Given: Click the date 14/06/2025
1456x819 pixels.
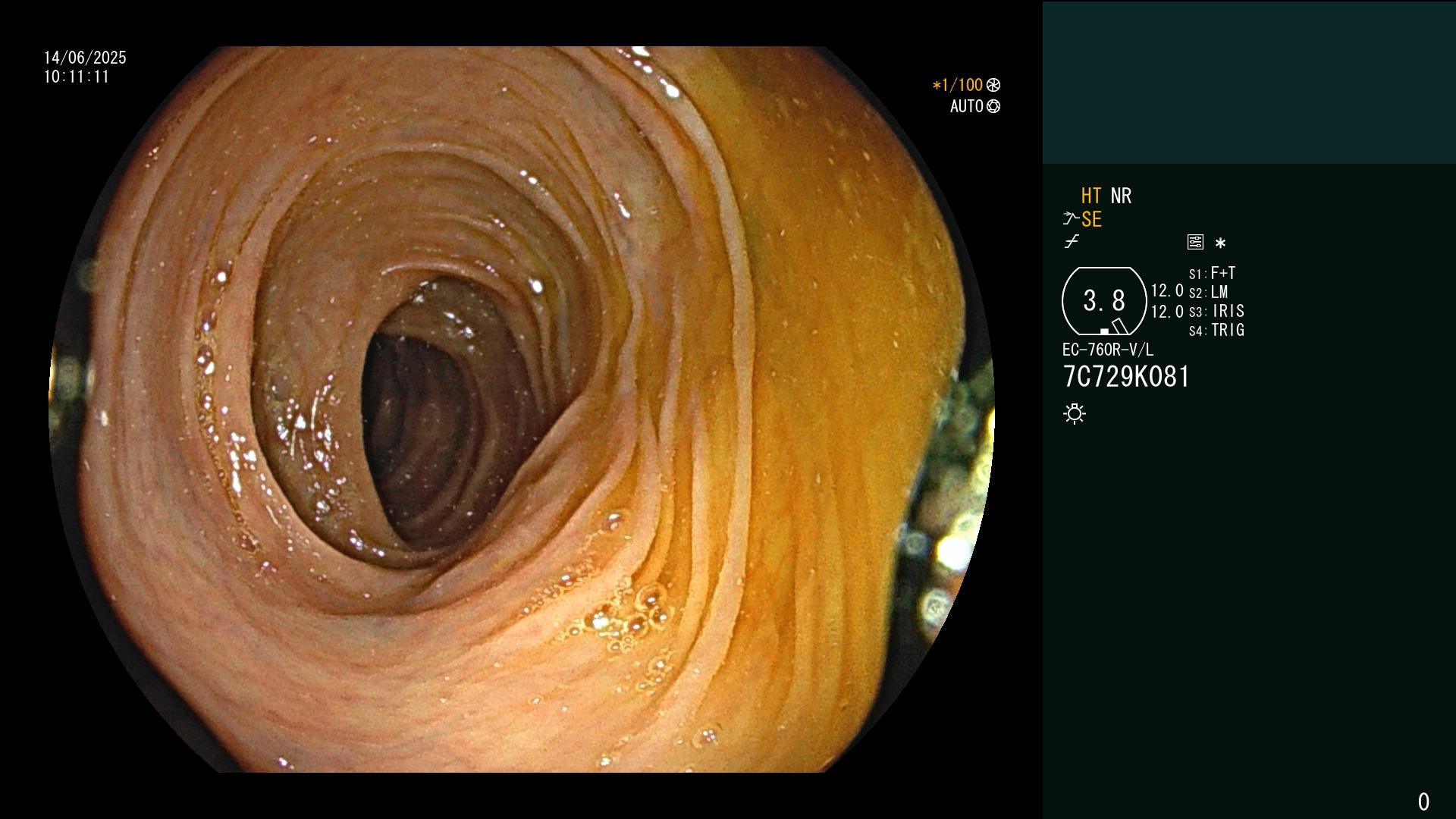Looking at the screenshot, I should click(x=85, y=58).
